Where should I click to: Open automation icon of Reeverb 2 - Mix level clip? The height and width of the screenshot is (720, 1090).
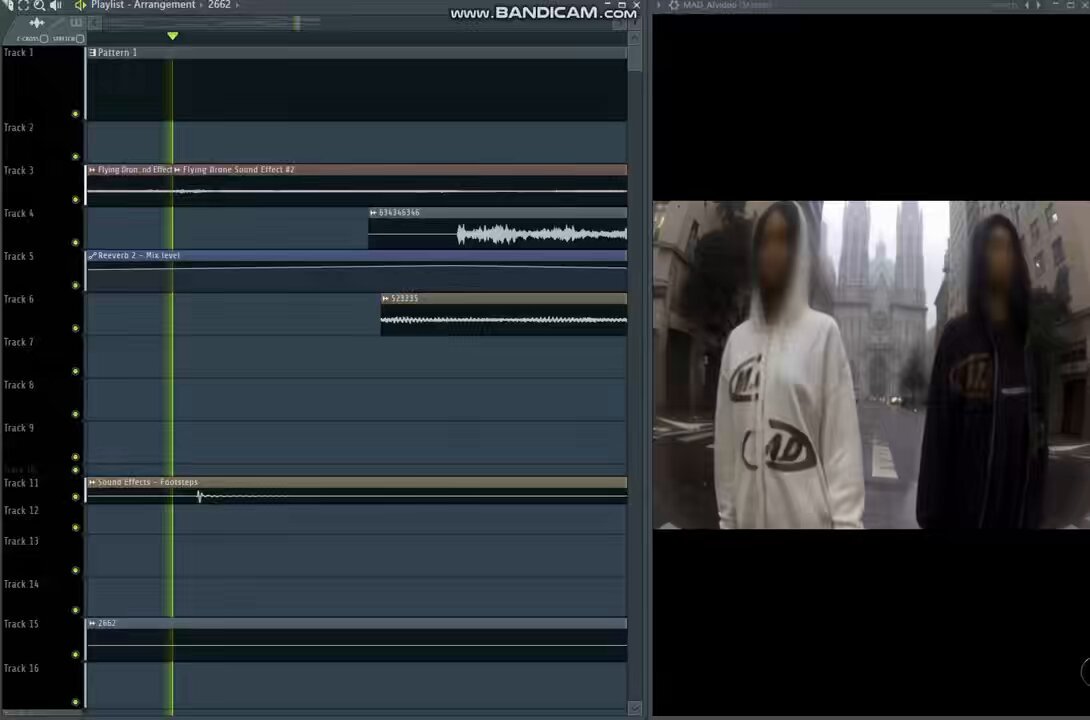(x=92, y=256)
